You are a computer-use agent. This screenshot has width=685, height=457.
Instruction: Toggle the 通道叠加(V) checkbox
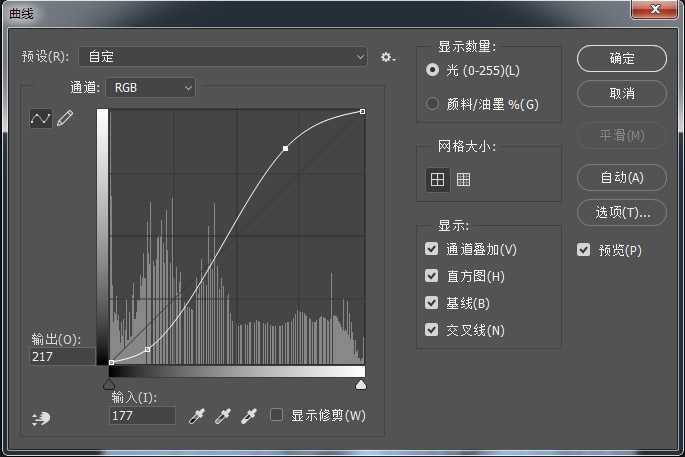pos(432,249)
